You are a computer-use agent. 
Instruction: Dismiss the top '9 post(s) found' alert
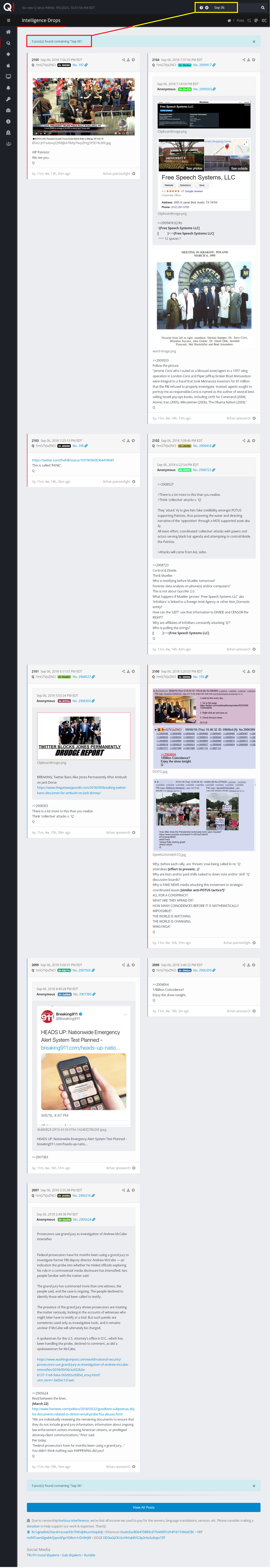point(254,41)
